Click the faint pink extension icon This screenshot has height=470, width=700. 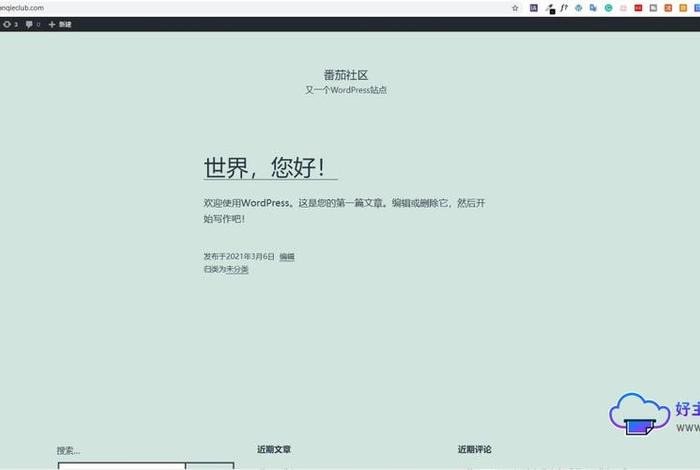tap(623, 8)
